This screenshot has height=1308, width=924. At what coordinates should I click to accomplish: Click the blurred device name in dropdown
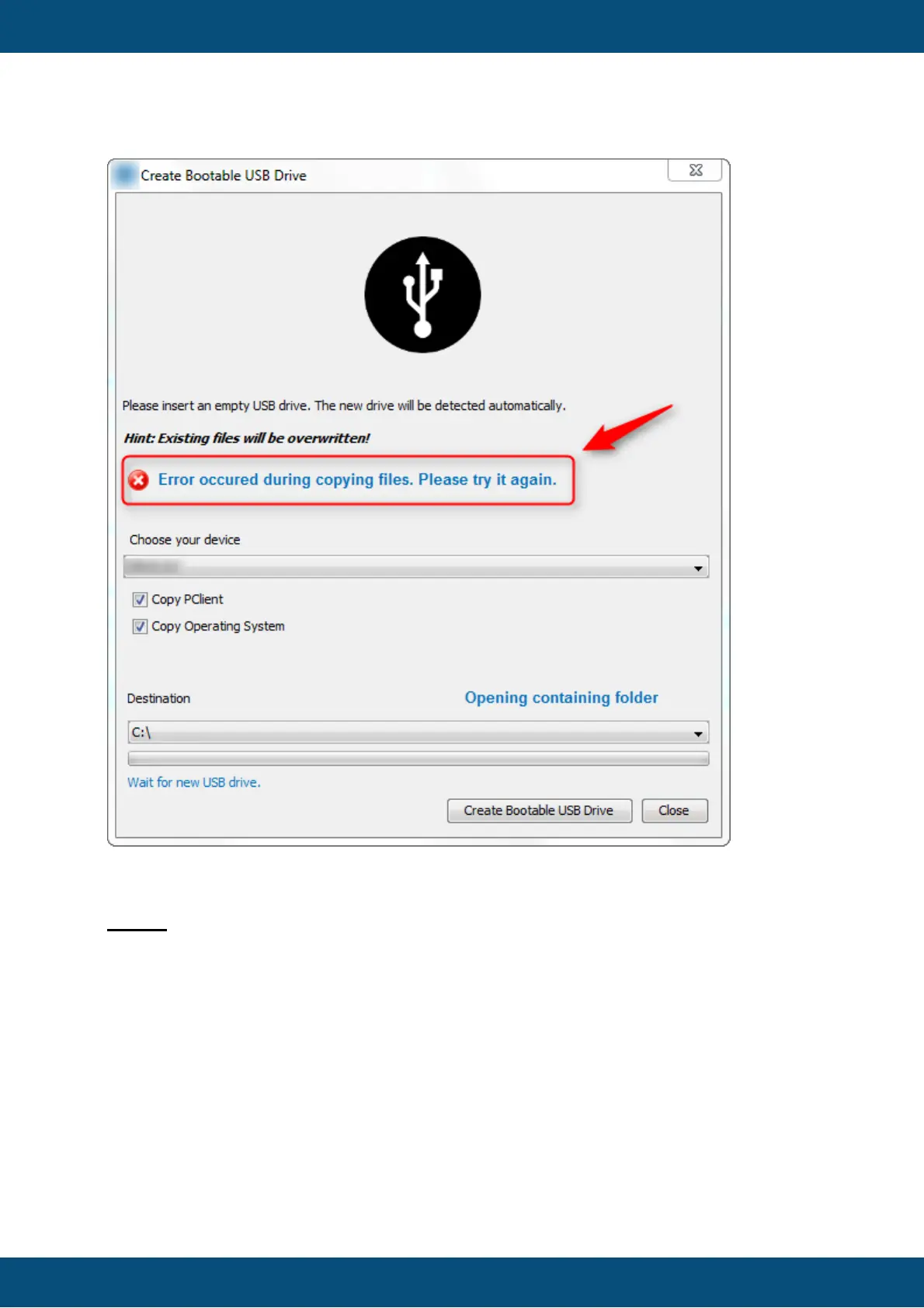point(153,567)
